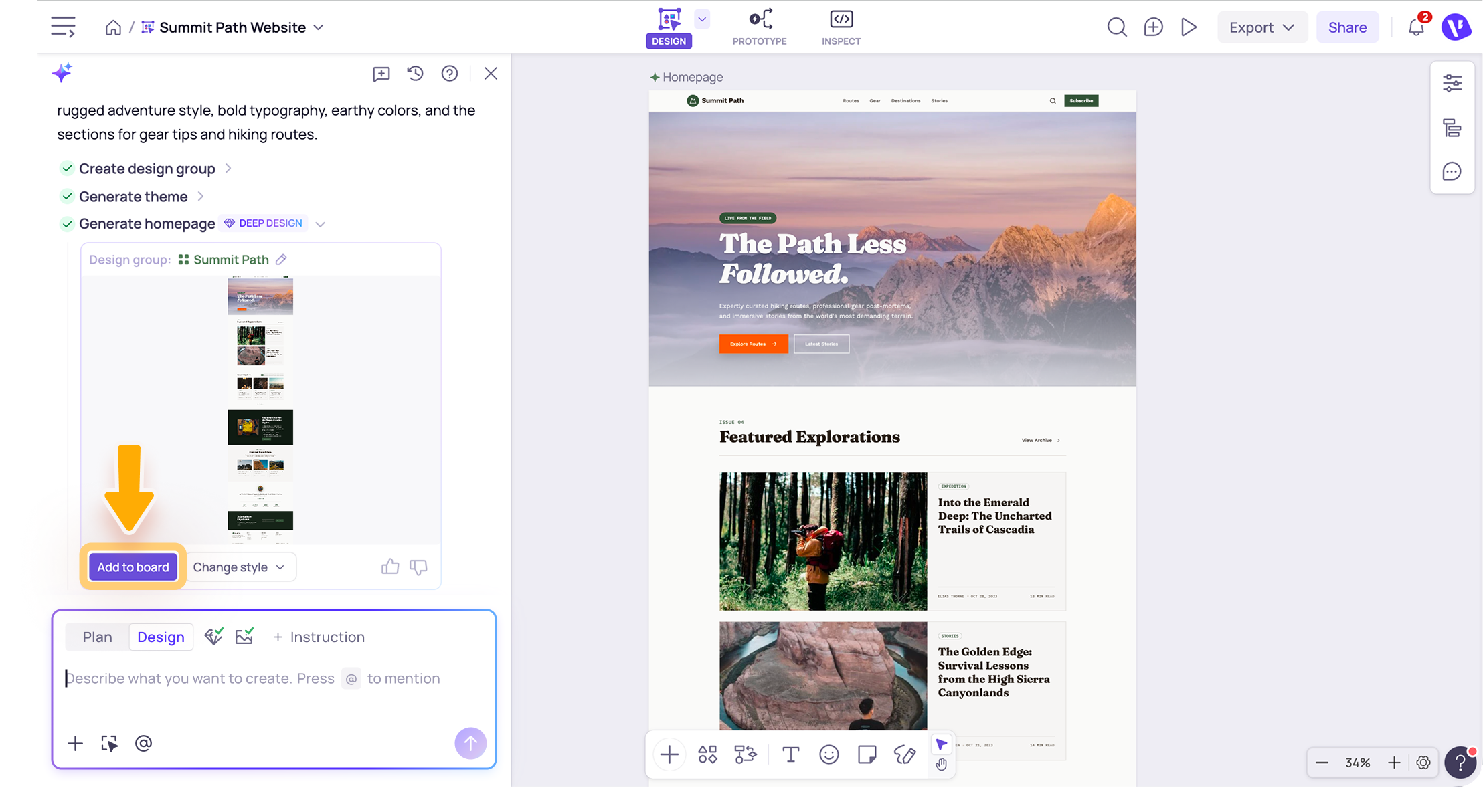
Task: Switch assistant to Plan mode
Action: tap(97, 637)
